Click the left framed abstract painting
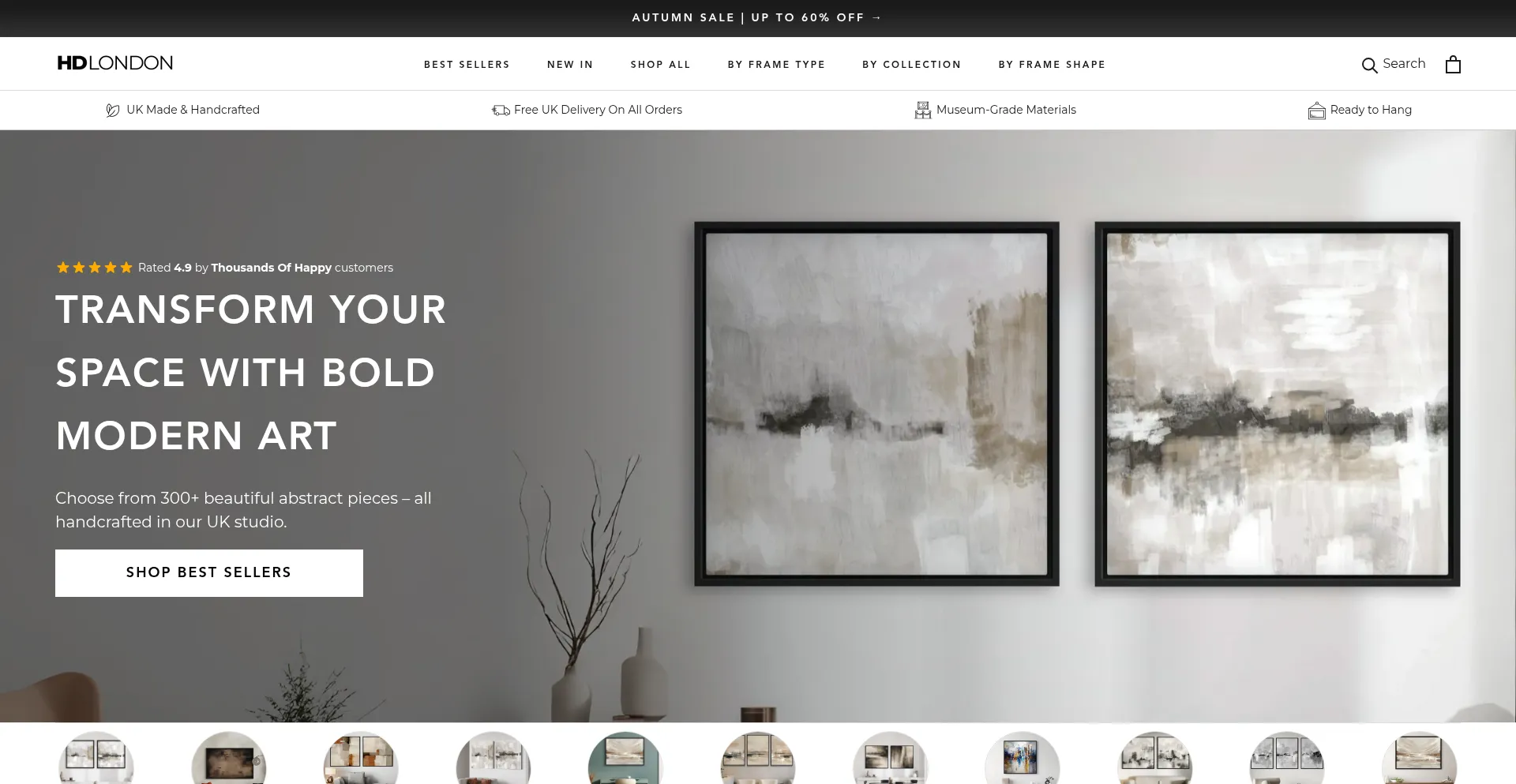 pos(876,404)
